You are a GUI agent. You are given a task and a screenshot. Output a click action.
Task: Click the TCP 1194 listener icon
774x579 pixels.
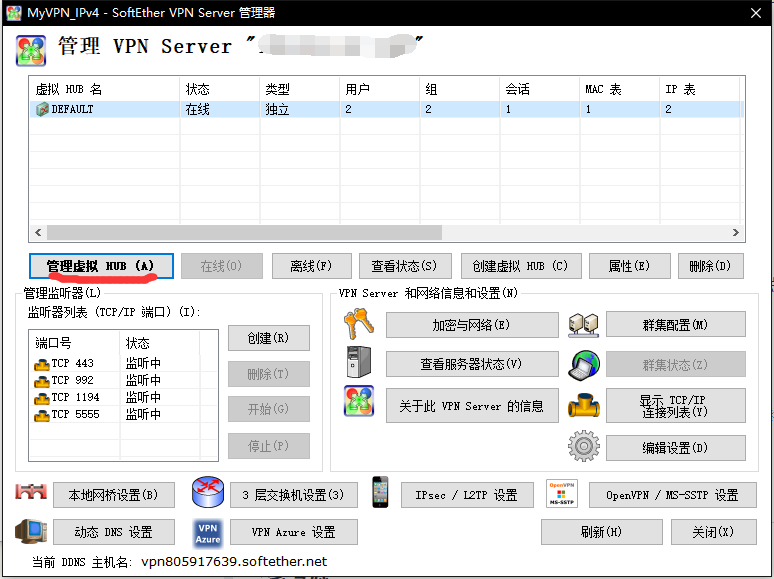coord(42,398)
